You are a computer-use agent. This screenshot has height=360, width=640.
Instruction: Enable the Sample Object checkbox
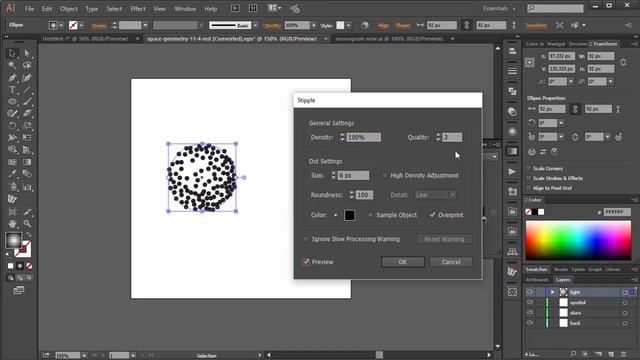370,215
